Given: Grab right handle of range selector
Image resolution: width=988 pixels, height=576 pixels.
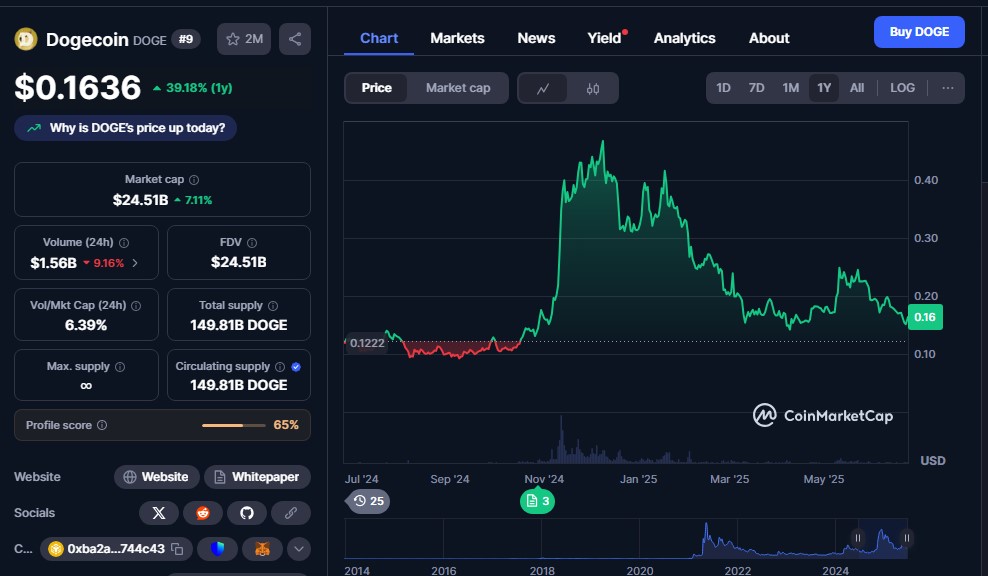Looking at the screenshot, I should [x=907, y=538].
